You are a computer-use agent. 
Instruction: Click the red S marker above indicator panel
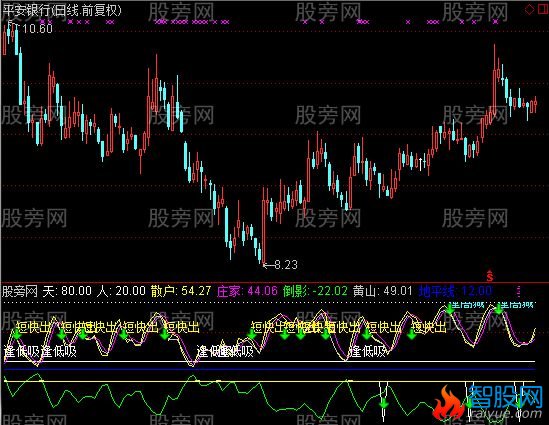click(x=489, y=276)
